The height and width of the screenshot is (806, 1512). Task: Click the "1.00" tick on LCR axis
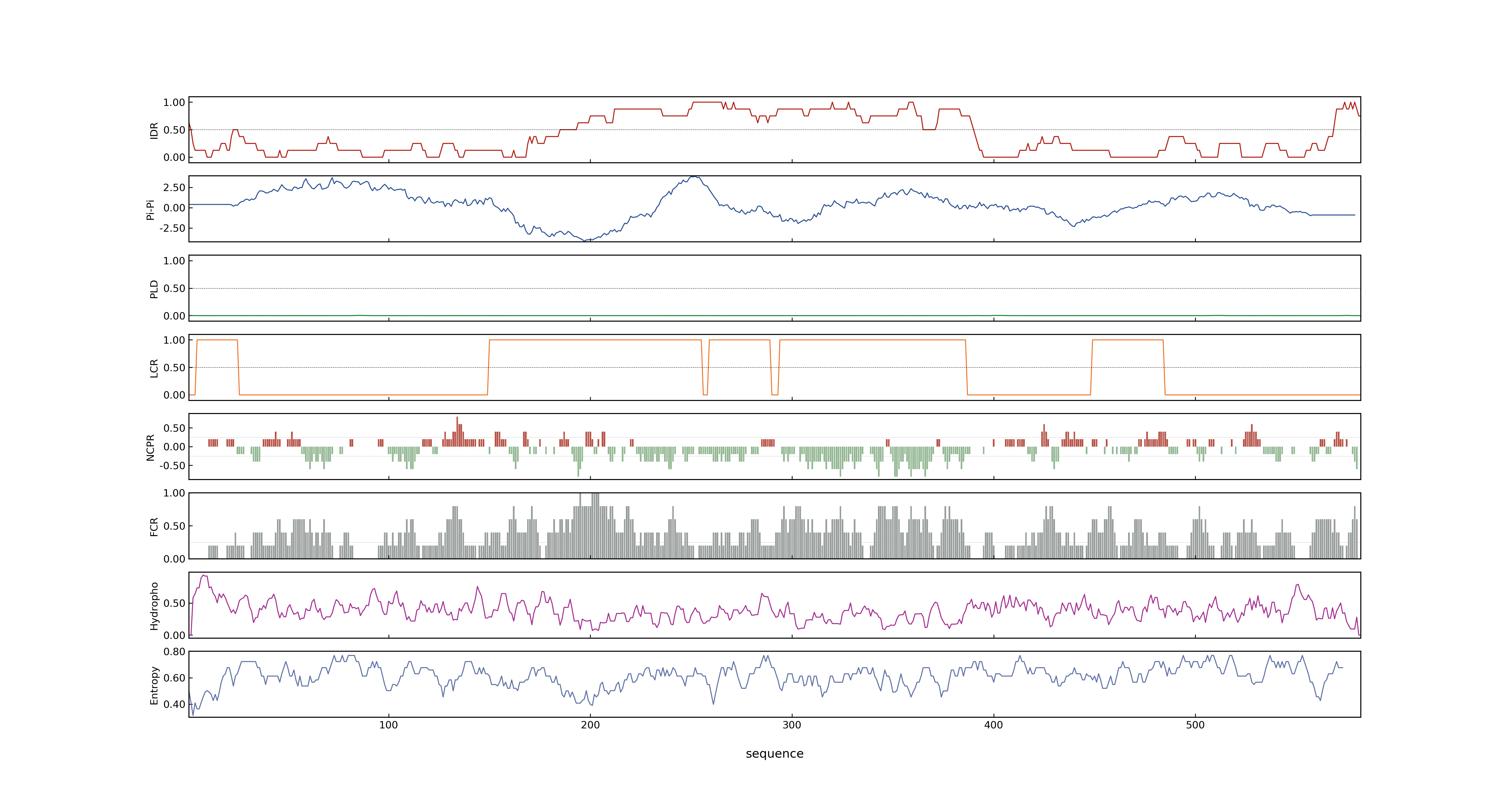click(x=174, y=340)
